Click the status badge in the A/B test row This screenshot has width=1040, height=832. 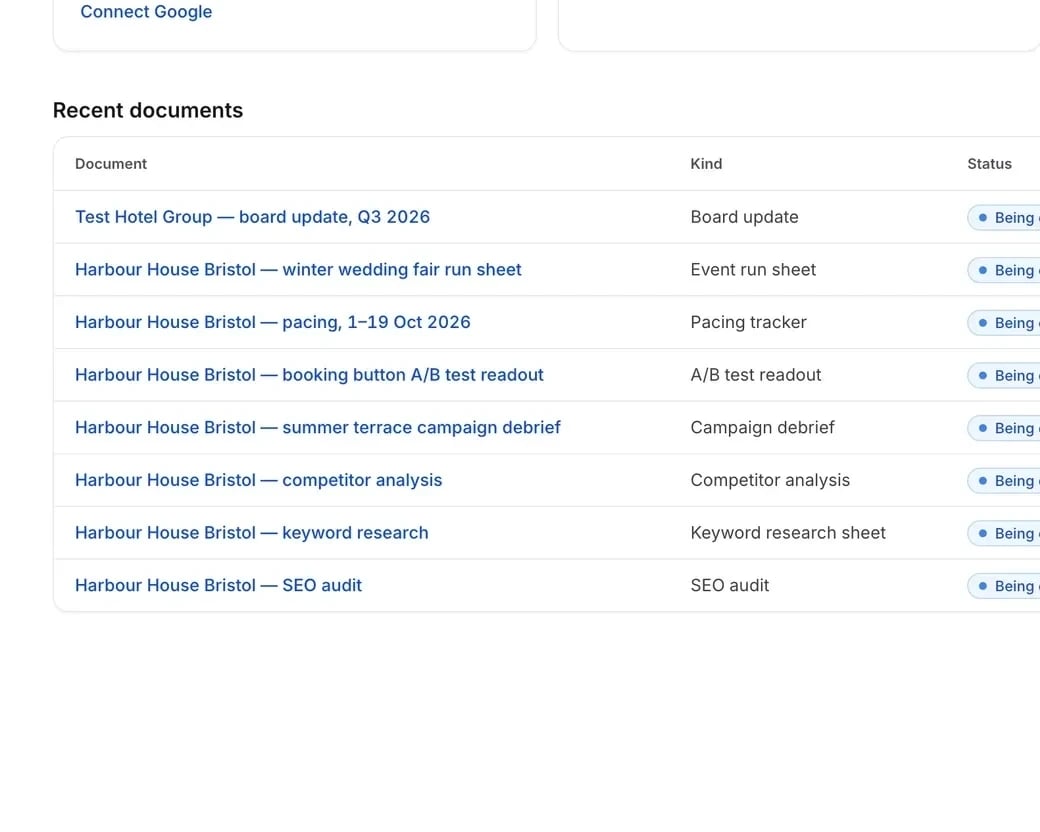pos(1004,376)
